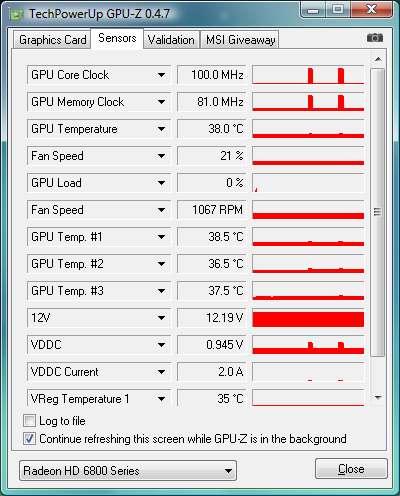The image size is (400, 496).
Task: Click the VDDC sensor graph
Action: [308, 345]
